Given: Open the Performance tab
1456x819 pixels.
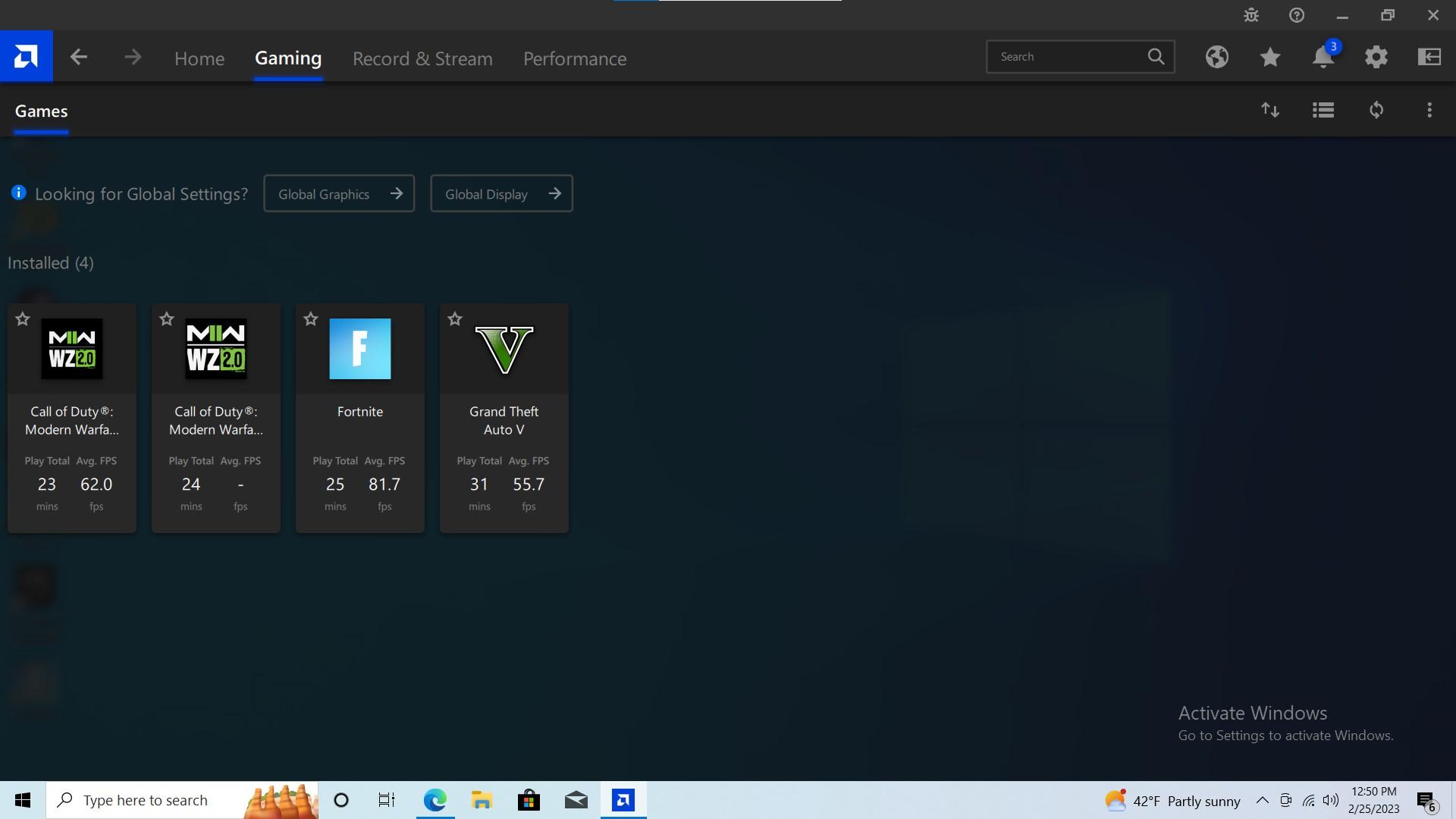Looking at the screenshot, I should [575, 58].
